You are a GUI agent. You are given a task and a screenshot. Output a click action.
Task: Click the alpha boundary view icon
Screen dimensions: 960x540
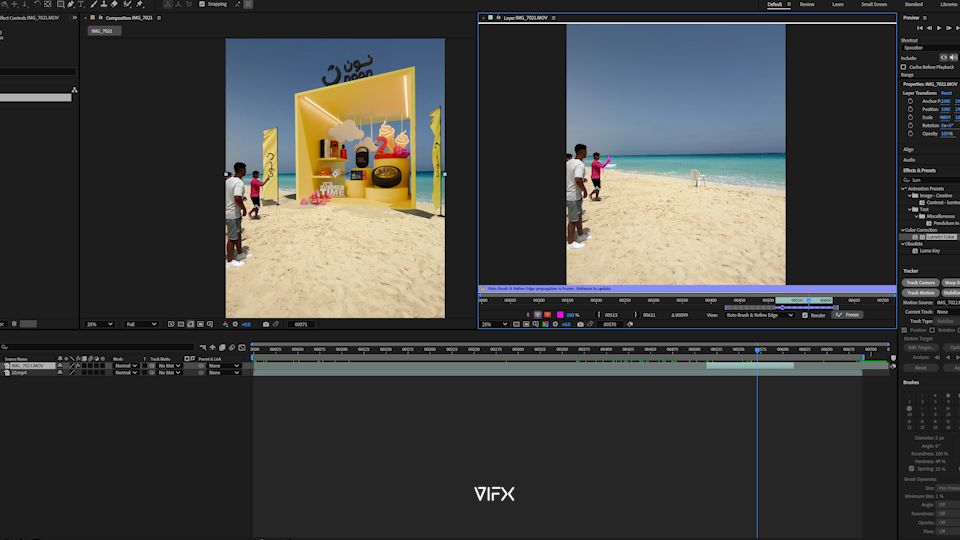click(538, 315)
